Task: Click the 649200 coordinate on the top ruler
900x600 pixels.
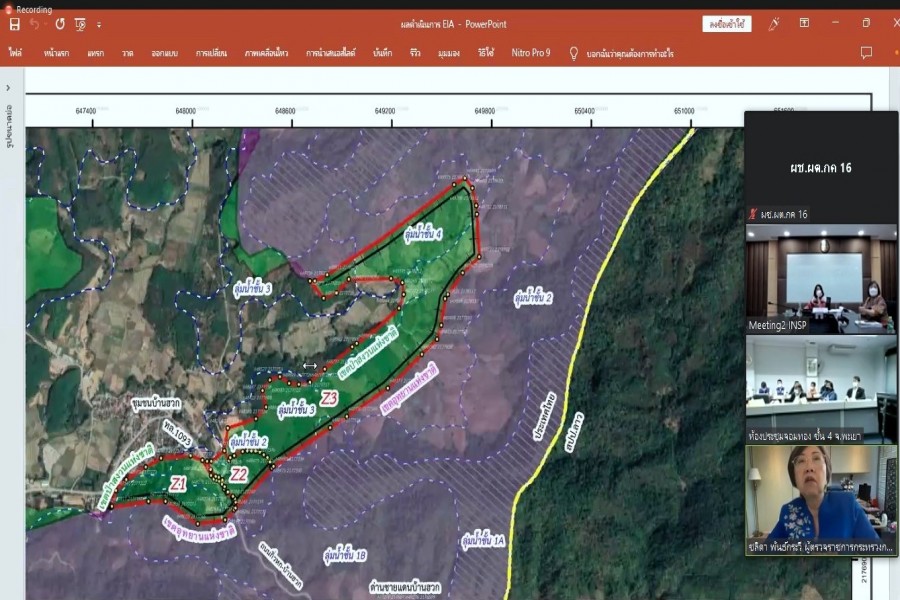Action: 385,111
